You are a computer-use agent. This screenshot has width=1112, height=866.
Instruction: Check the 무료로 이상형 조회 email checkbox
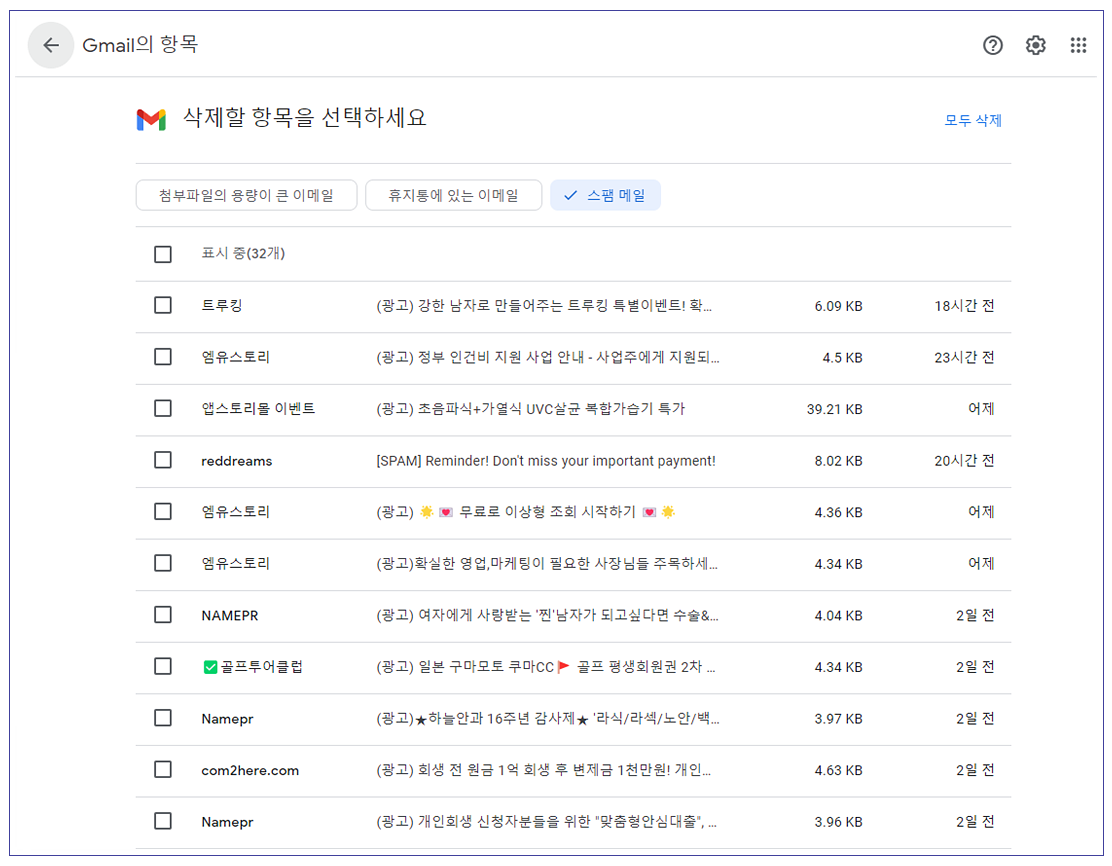pyautogui.click(x=163, y=511)
